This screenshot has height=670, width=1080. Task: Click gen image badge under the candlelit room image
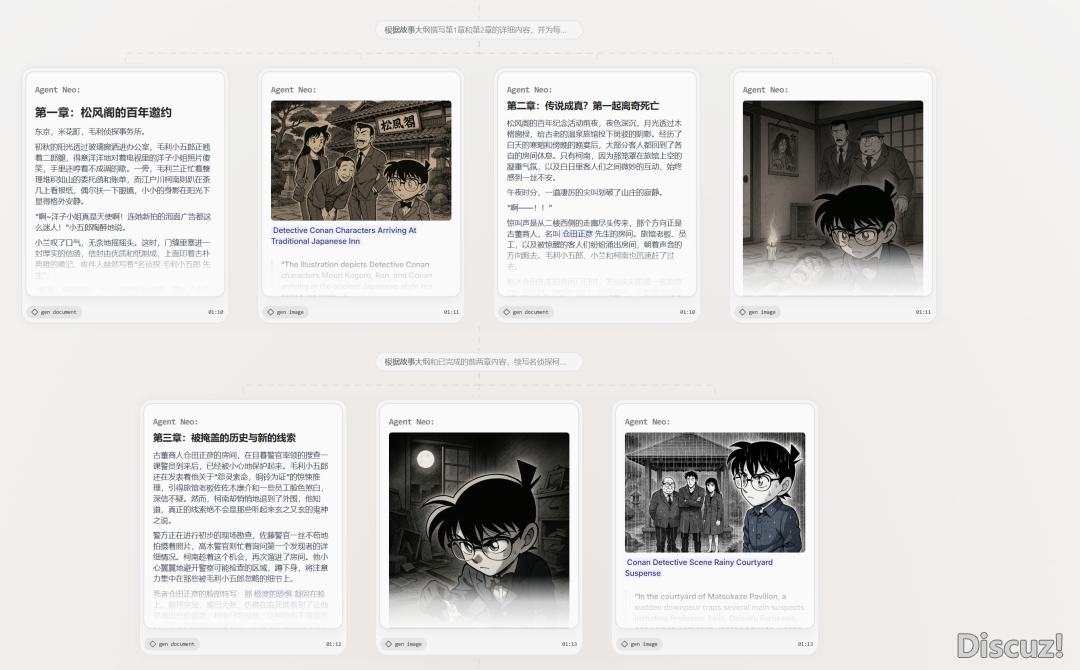click(x=761, y=312)
